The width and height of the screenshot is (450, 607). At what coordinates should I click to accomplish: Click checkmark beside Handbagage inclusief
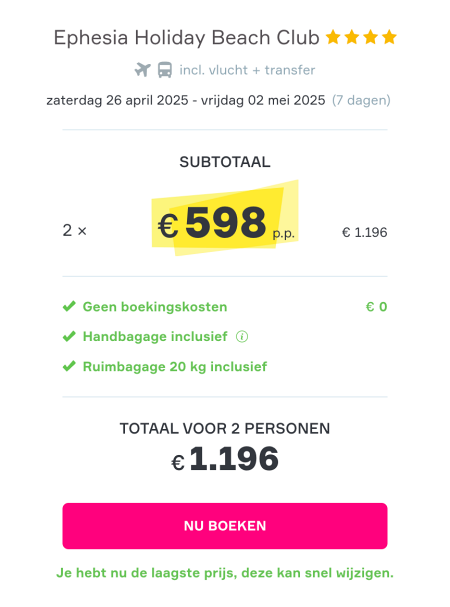69,336
